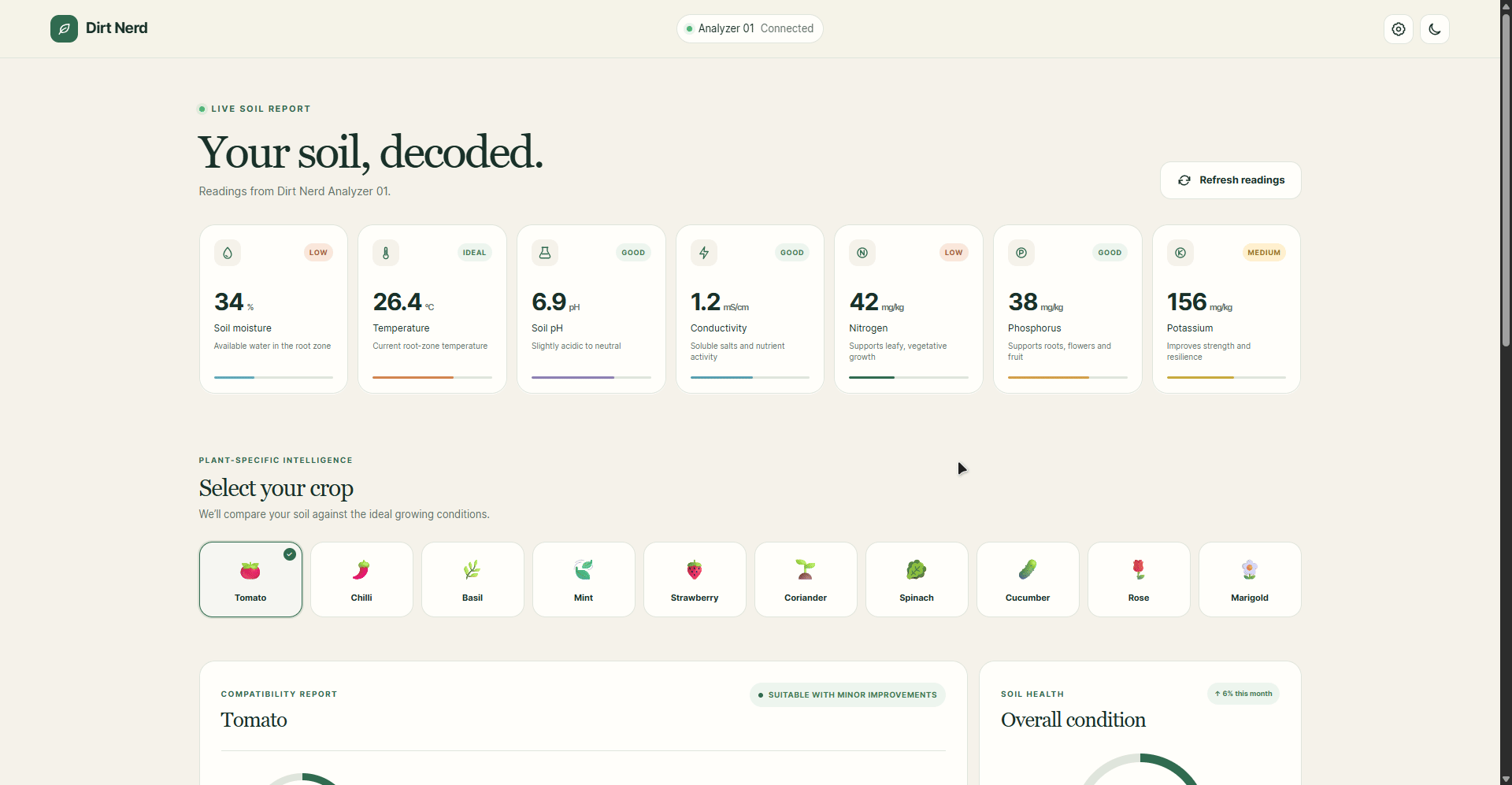Screen dimensions: 1512x785
Task: Click the lightning bolt icon on Conductivity card
Action: pos(704,253)
